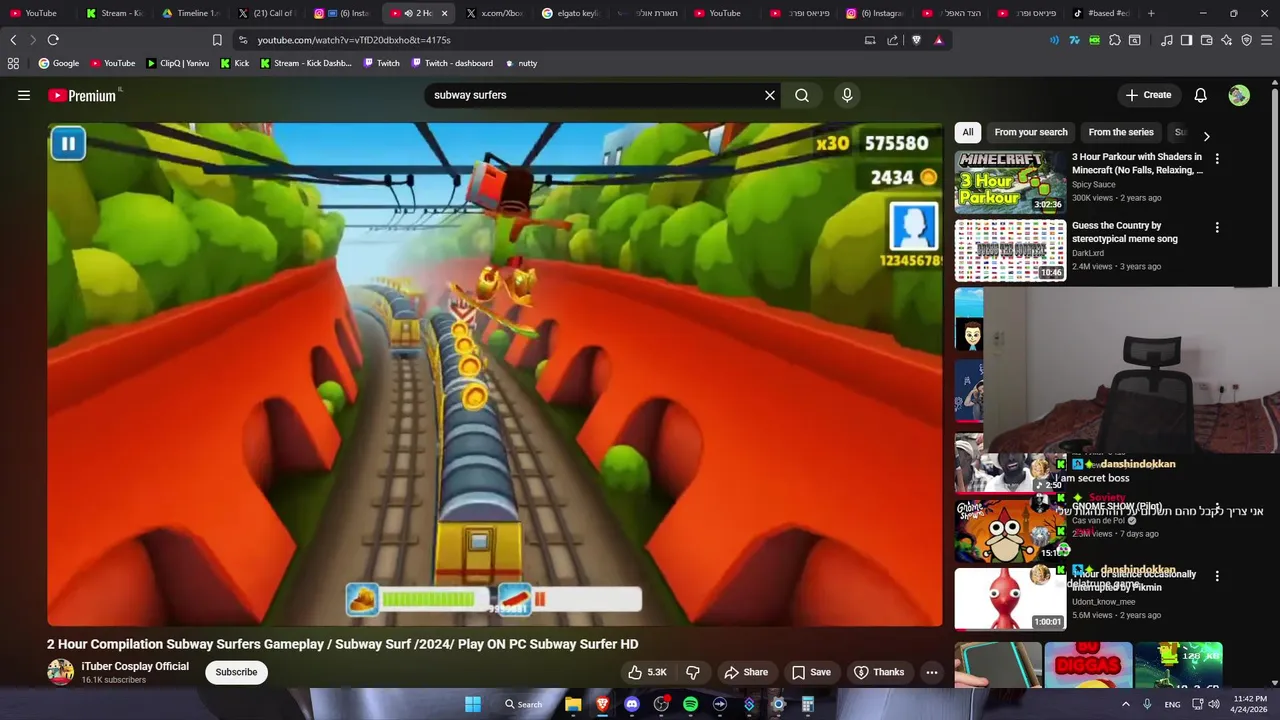Open the account avatar menu
Image resolution: width=1280 pixels, height=720 pixels.
click(1239, 95)
